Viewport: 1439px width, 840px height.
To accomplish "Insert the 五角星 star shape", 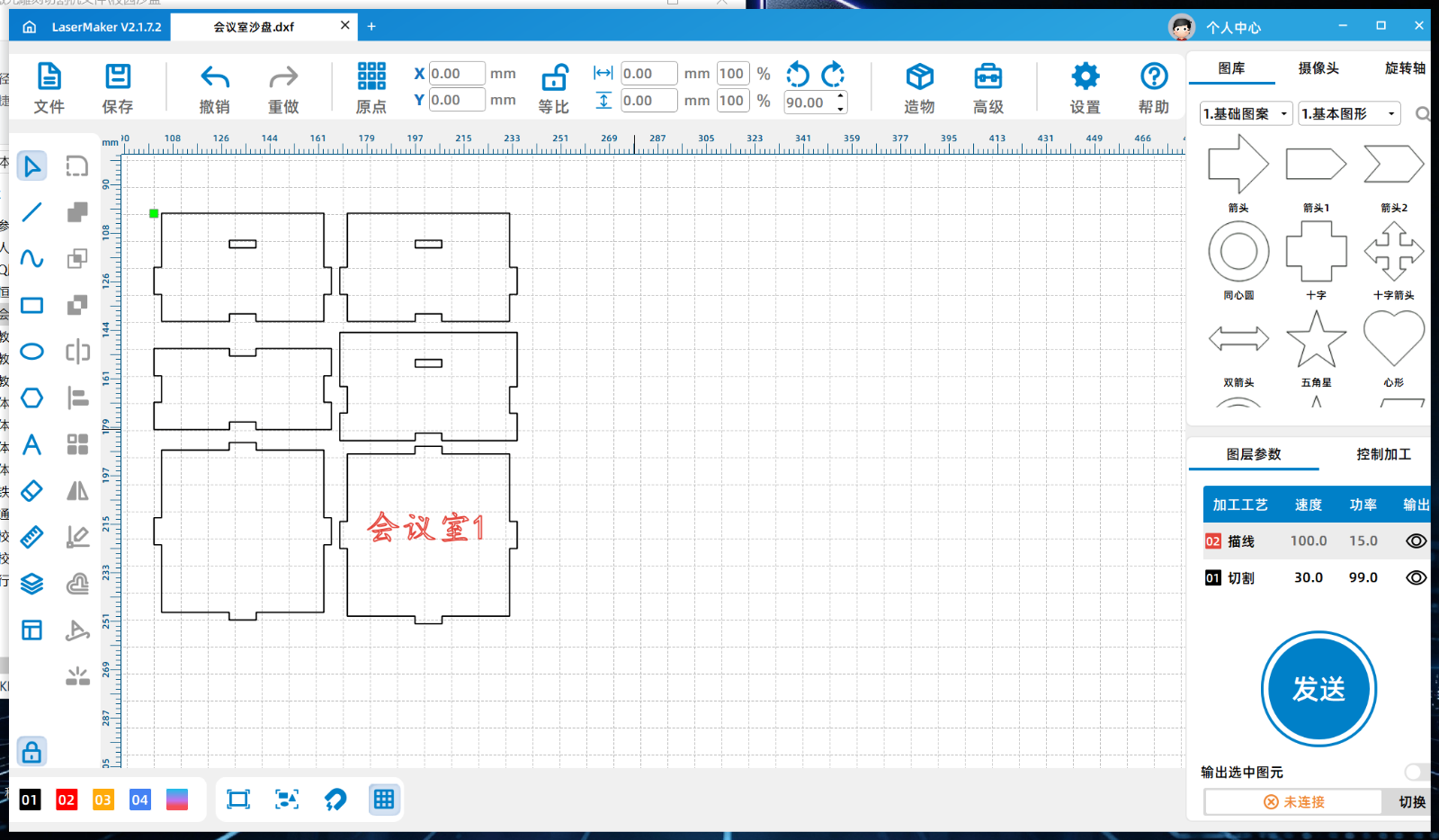I will pyautogui.click(x=1317, y=340).
